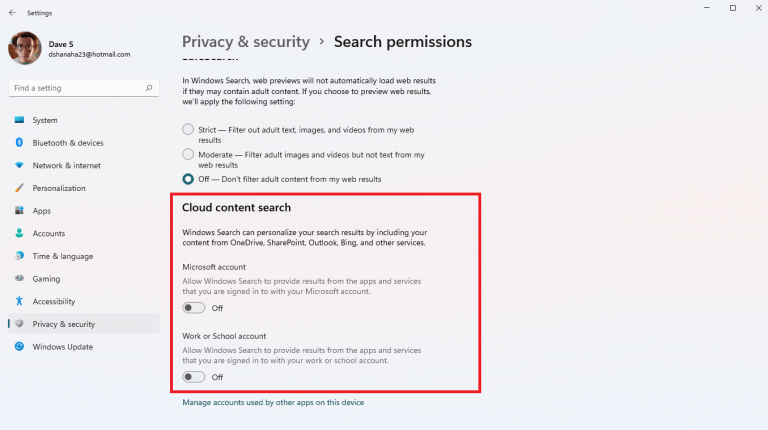Click search magnifier in Find a setting
The image size is (768, 430).
click(150, 88)
